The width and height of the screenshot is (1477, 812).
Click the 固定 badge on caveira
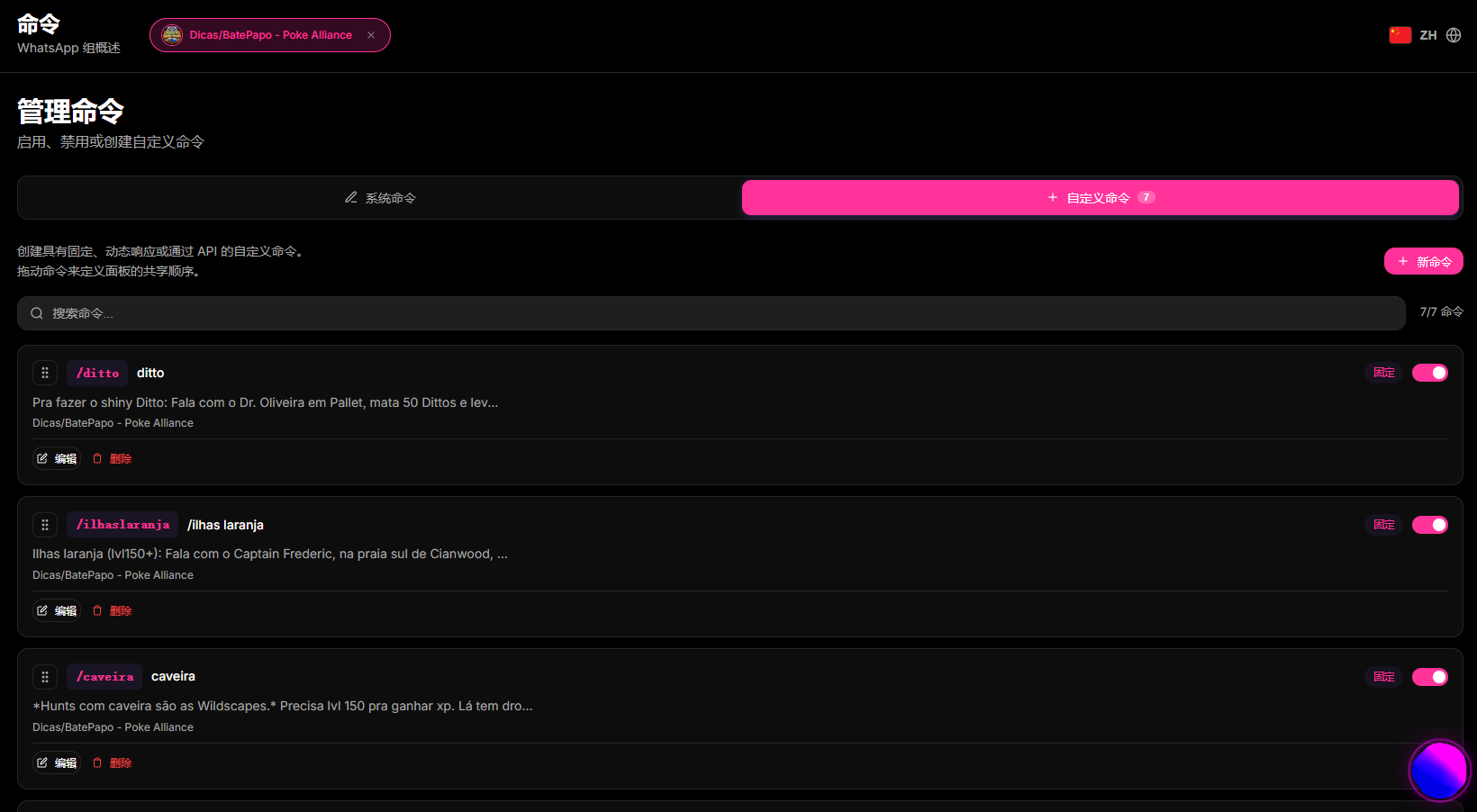point(1384,677)
